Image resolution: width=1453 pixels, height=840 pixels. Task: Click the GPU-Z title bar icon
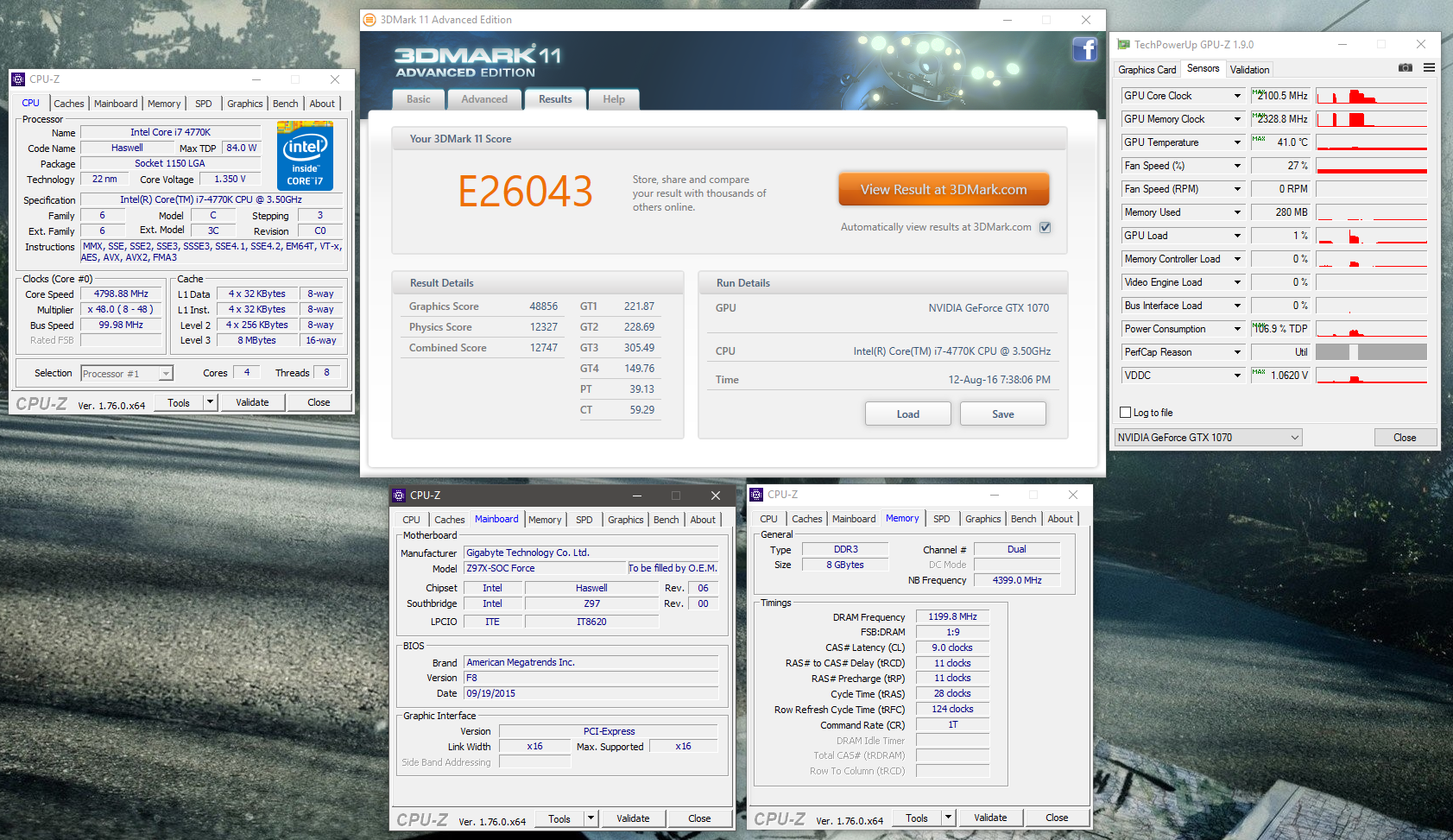(x=1123, y=44)
